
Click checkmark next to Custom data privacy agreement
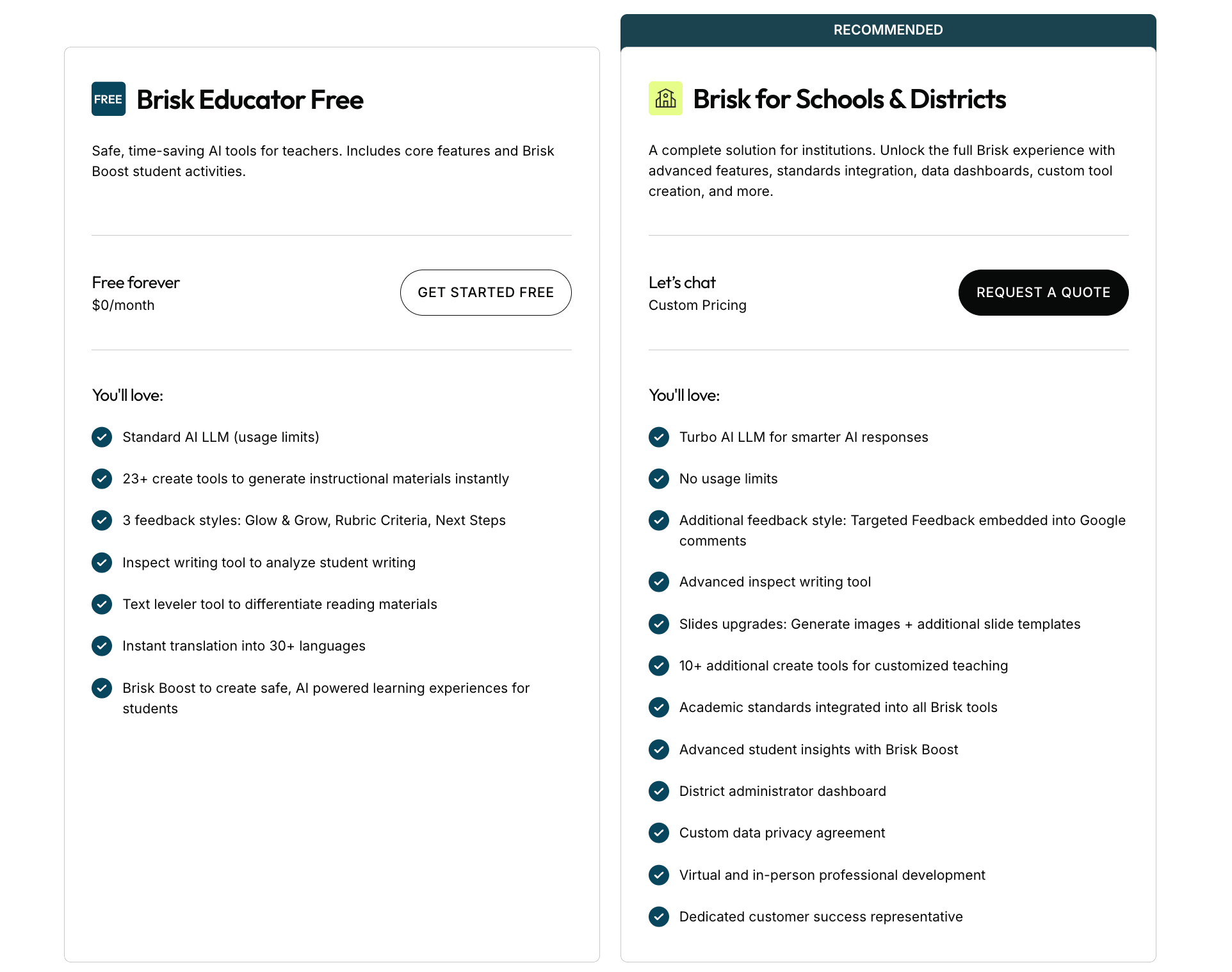tap(658, 833)
